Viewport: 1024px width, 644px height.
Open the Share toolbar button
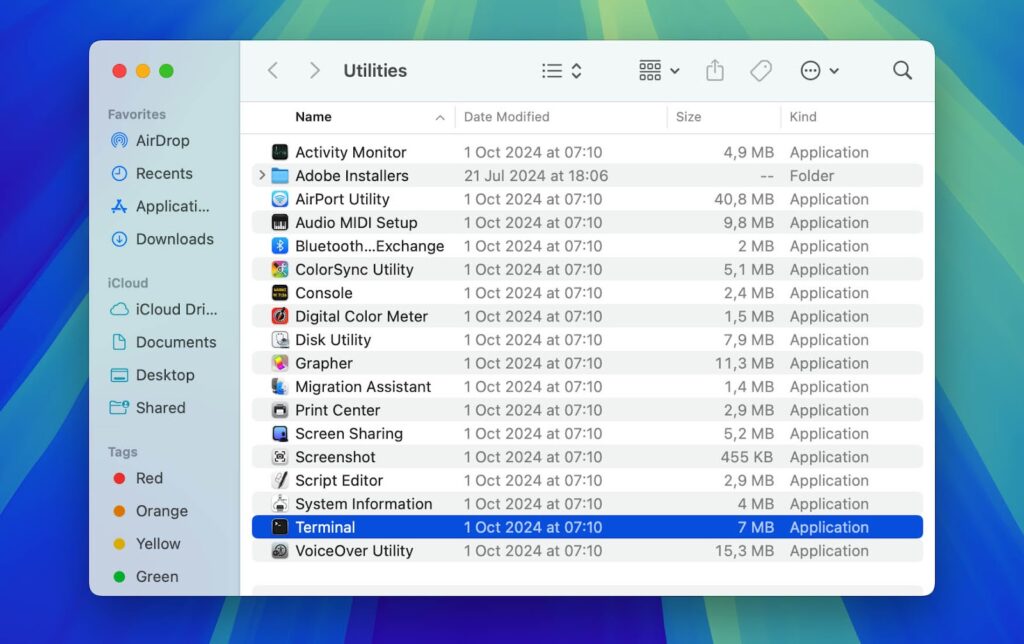point(715,70)
